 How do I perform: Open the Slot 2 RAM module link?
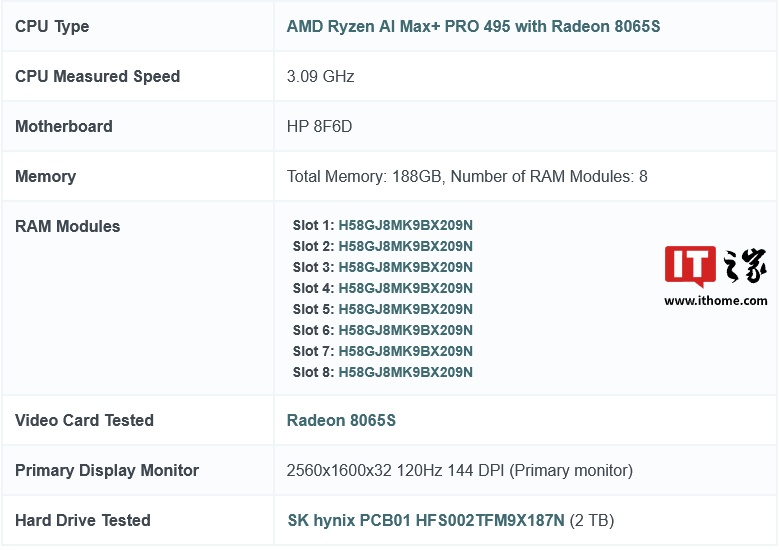click(405, 246)
